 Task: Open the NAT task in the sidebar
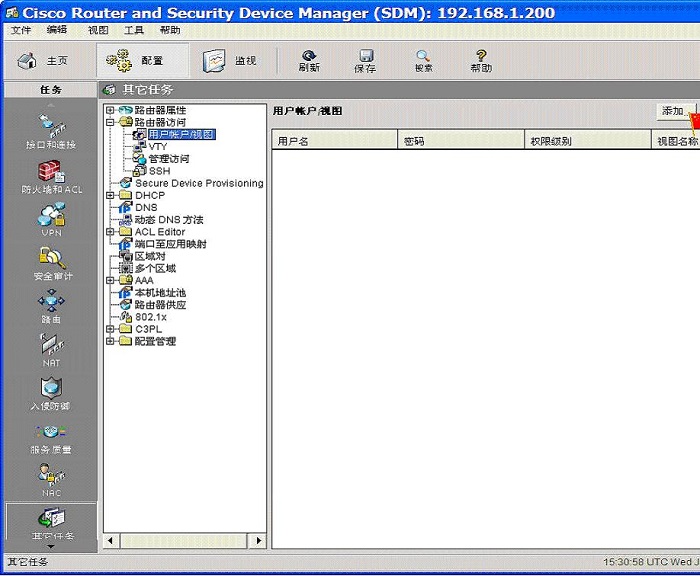click(51, 351)
